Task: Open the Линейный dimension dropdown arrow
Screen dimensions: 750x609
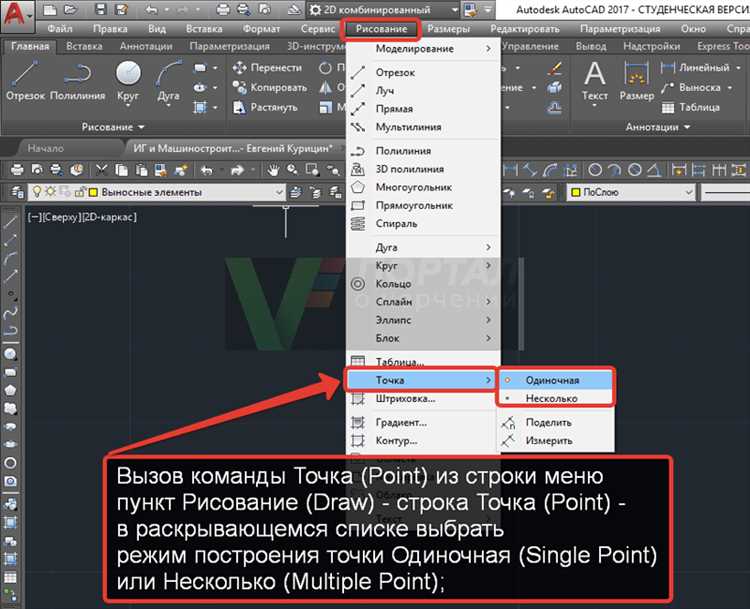Action: pyautogui.click(x=739, y=68)
